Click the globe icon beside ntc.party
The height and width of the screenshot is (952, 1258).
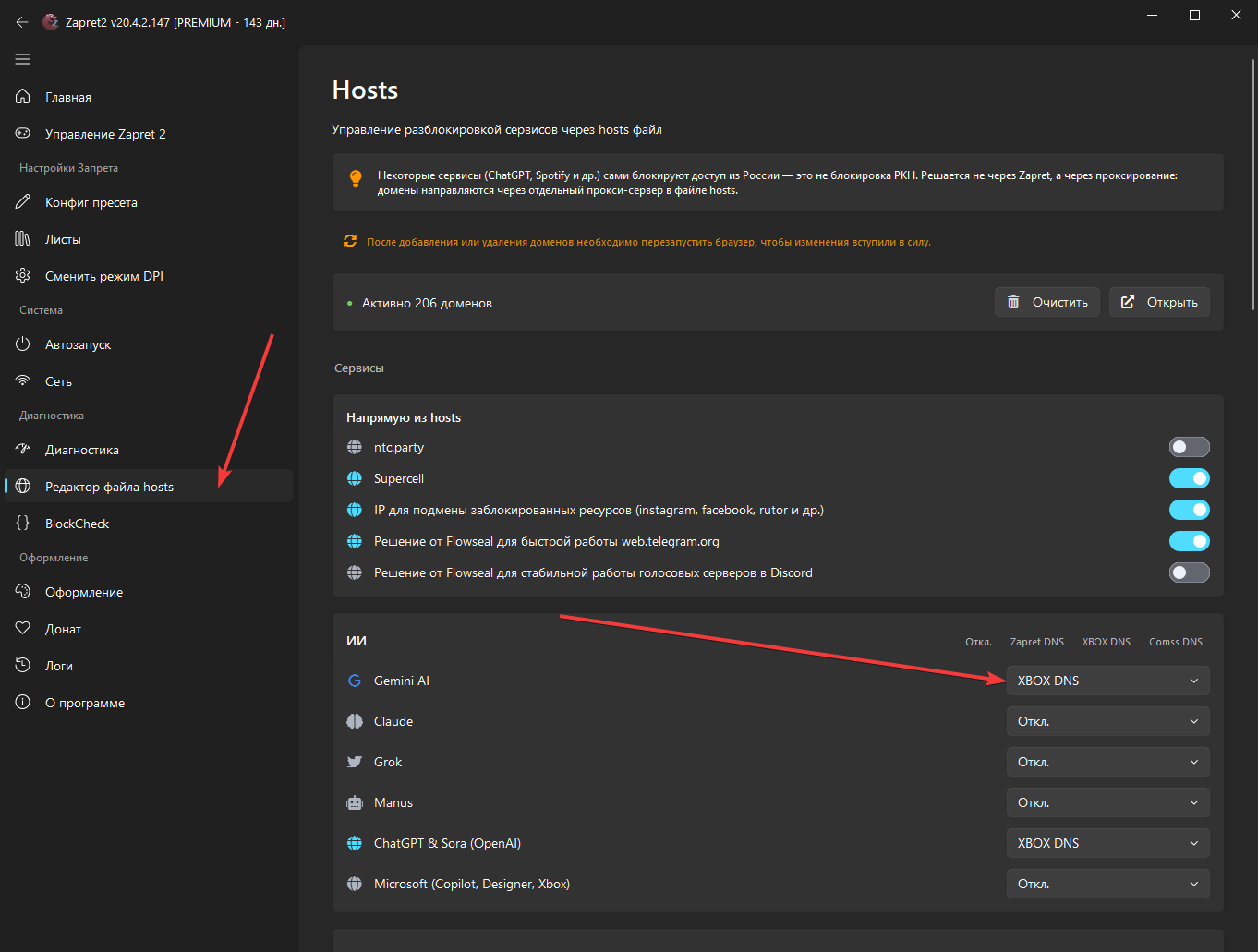(x=355, y=447)
